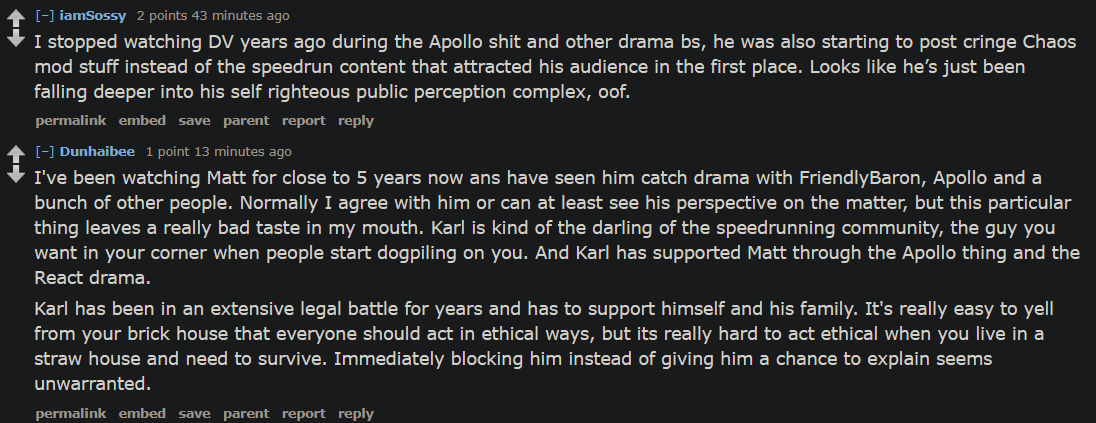1096x423 pixels.
Task: Go to parent of Dunhaibee's comment
Action: click(x=246, y=413)
